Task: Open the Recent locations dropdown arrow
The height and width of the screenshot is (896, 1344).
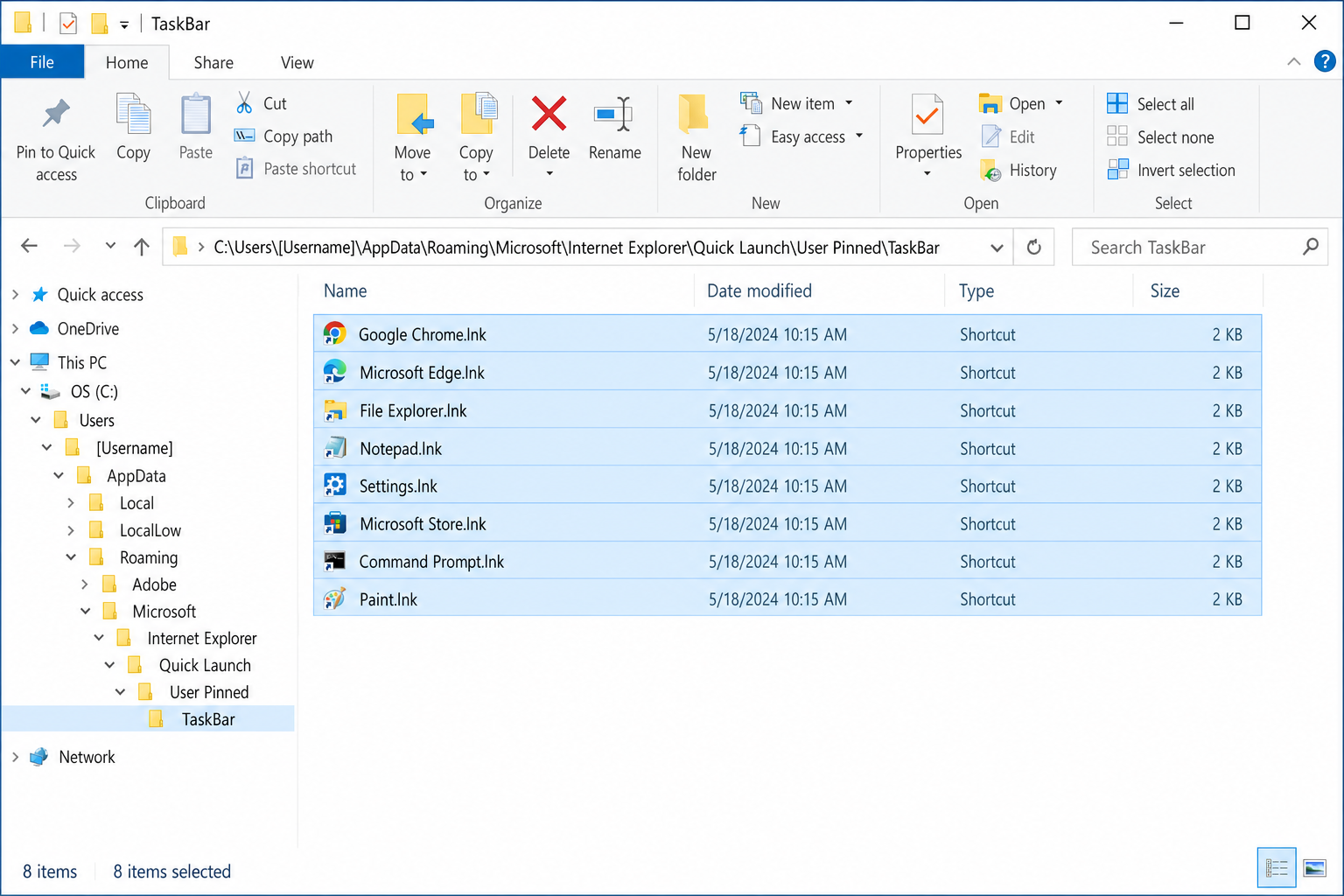Action: [x=110, y=246]
